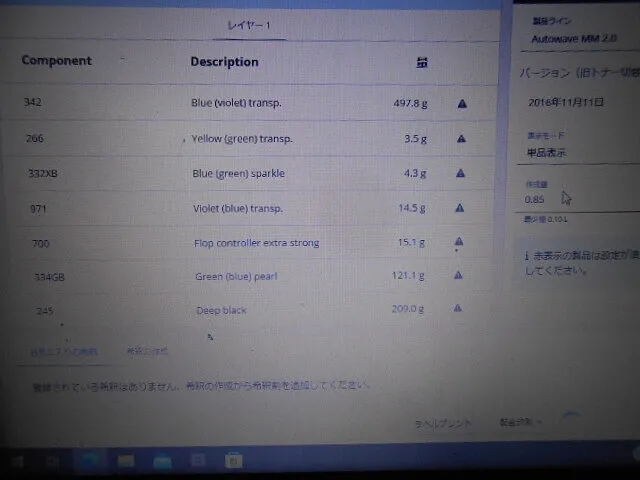Click the warning icon for Blue (violet) transp.

point(461,103)
